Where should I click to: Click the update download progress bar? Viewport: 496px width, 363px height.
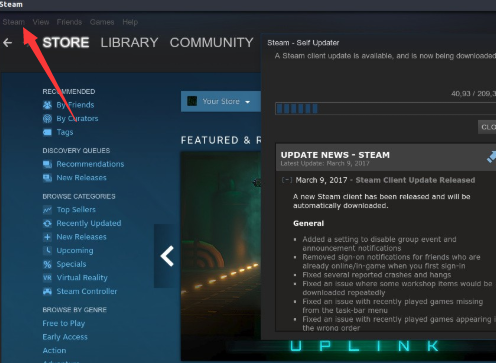(385, 109)
